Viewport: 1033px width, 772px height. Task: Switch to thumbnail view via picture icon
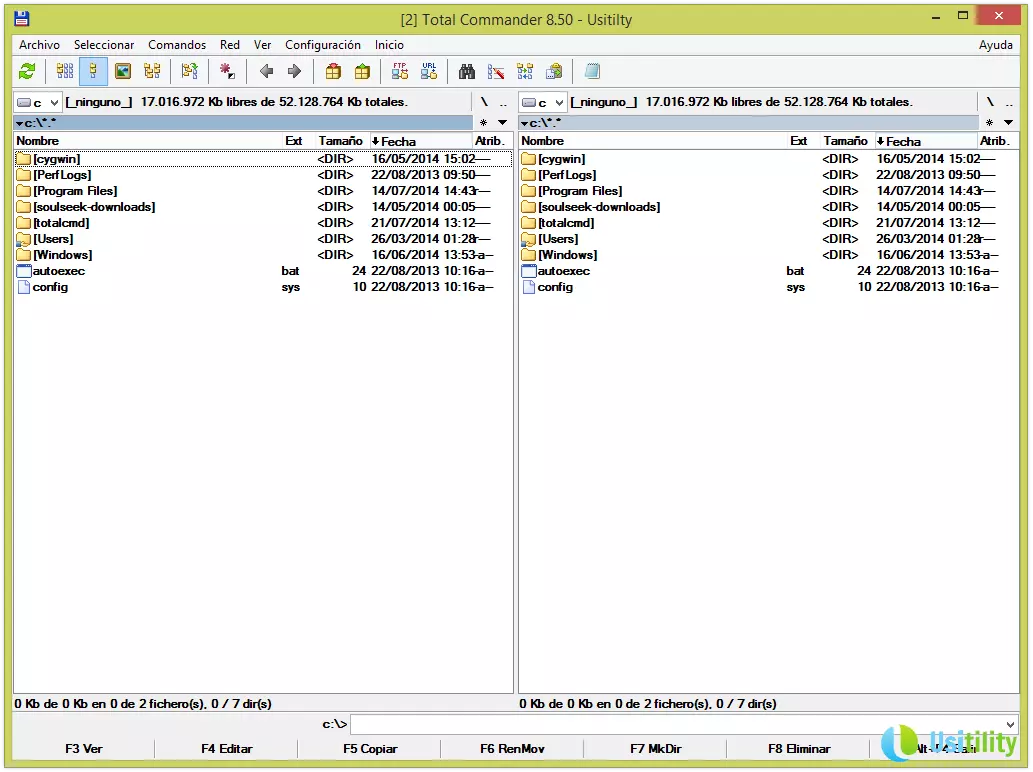pos(123,71)
